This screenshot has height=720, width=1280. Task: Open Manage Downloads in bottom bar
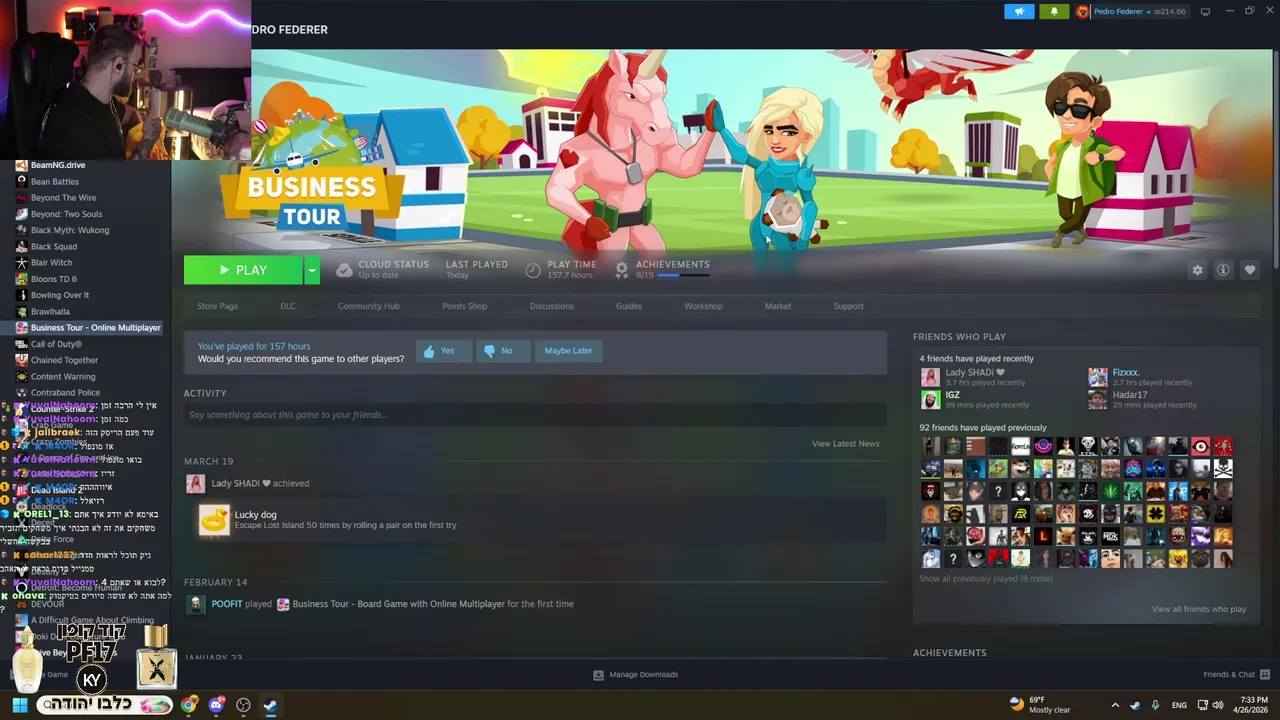[635, 675]
